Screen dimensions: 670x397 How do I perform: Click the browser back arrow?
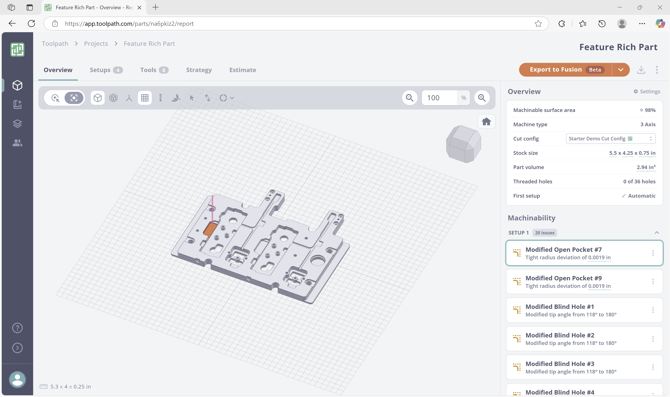point(12,24)
